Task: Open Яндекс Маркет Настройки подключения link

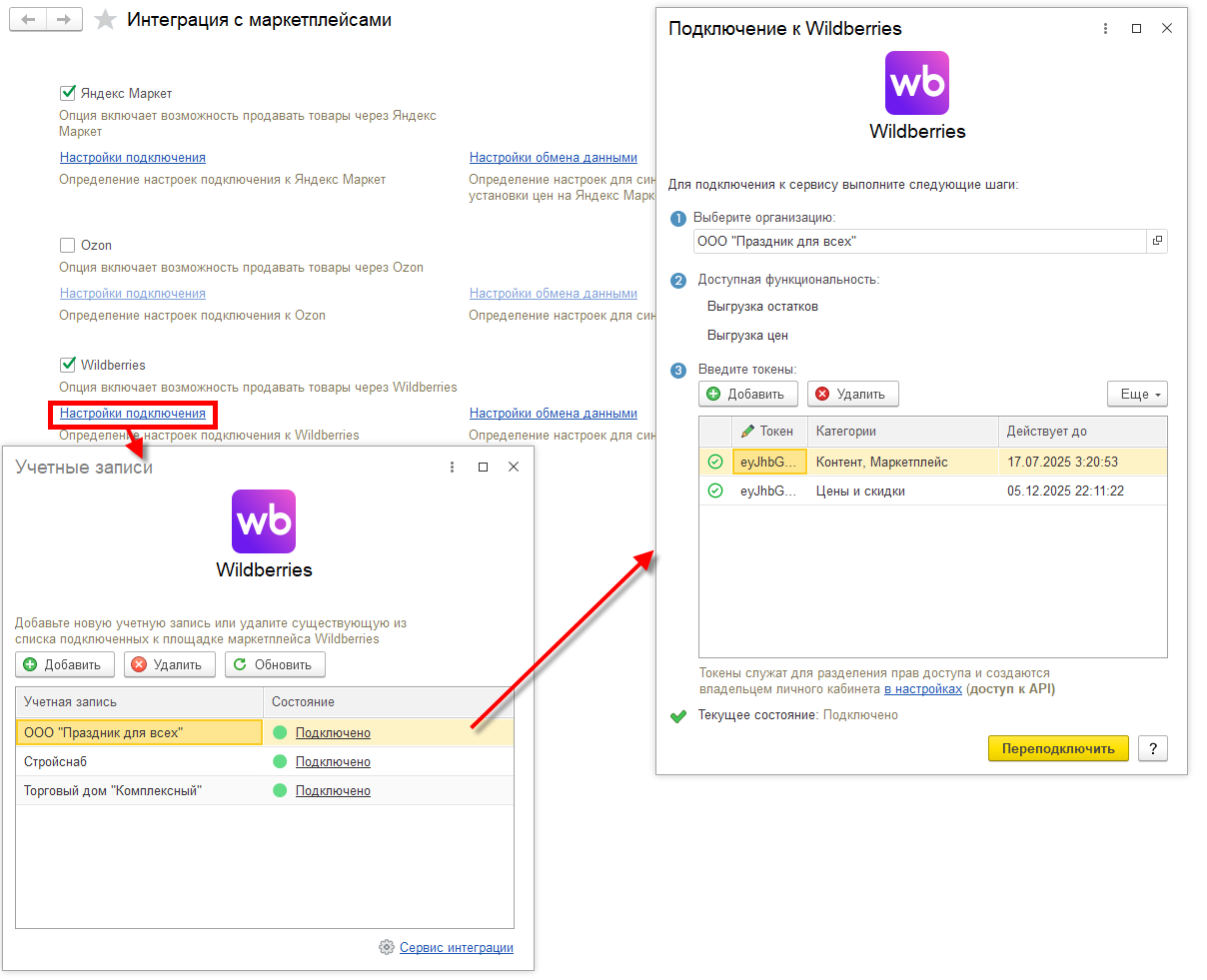Action: [x=133, y=158]
